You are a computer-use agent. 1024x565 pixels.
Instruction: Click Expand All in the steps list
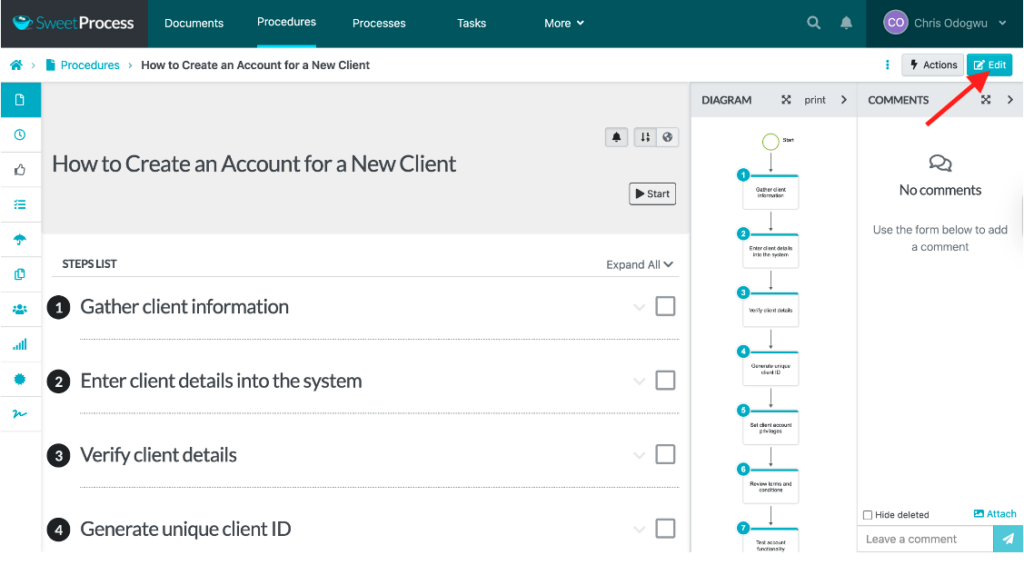pyautogui.click(x=639, y=265)
